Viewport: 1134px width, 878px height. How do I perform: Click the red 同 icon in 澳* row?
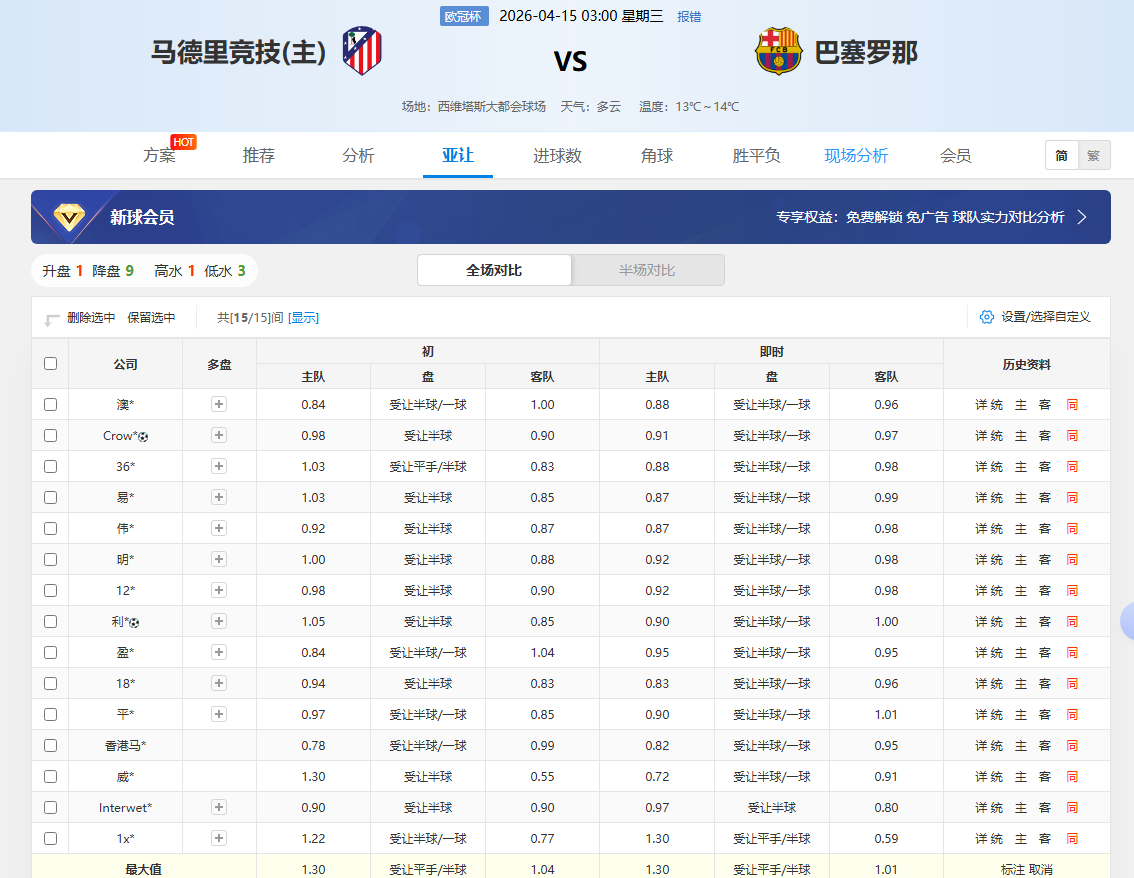click(1072, 405)
